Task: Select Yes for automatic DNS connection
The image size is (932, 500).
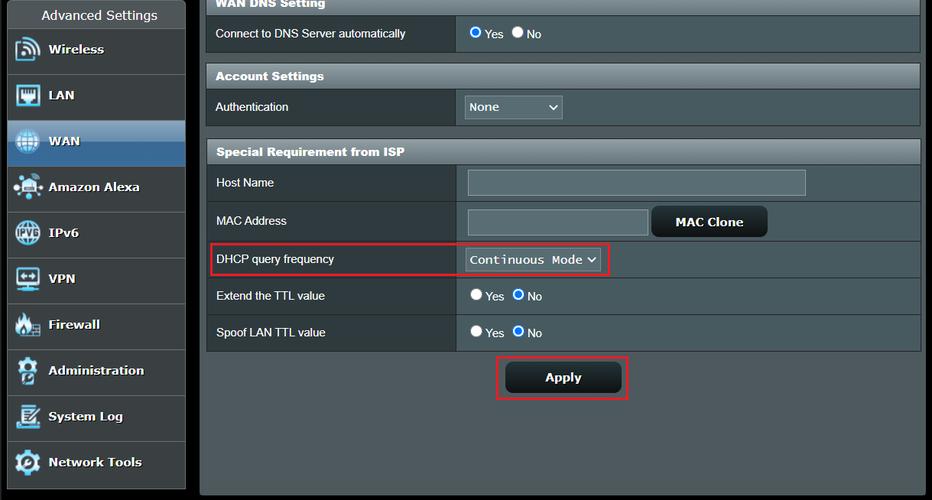Action: pos(476,33)
